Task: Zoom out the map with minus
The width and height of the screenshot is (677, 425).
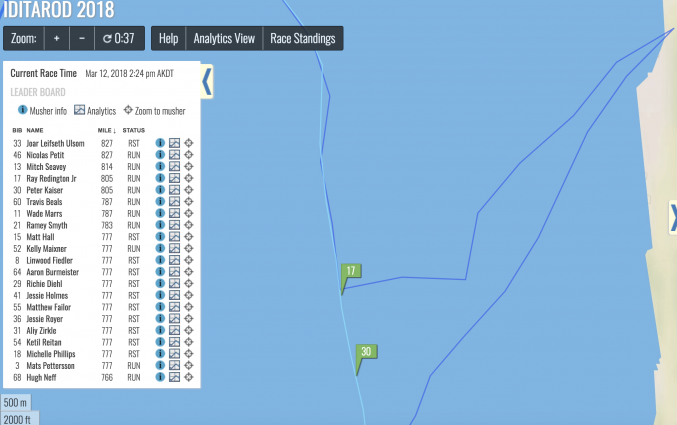Action: tap(82, 38)
